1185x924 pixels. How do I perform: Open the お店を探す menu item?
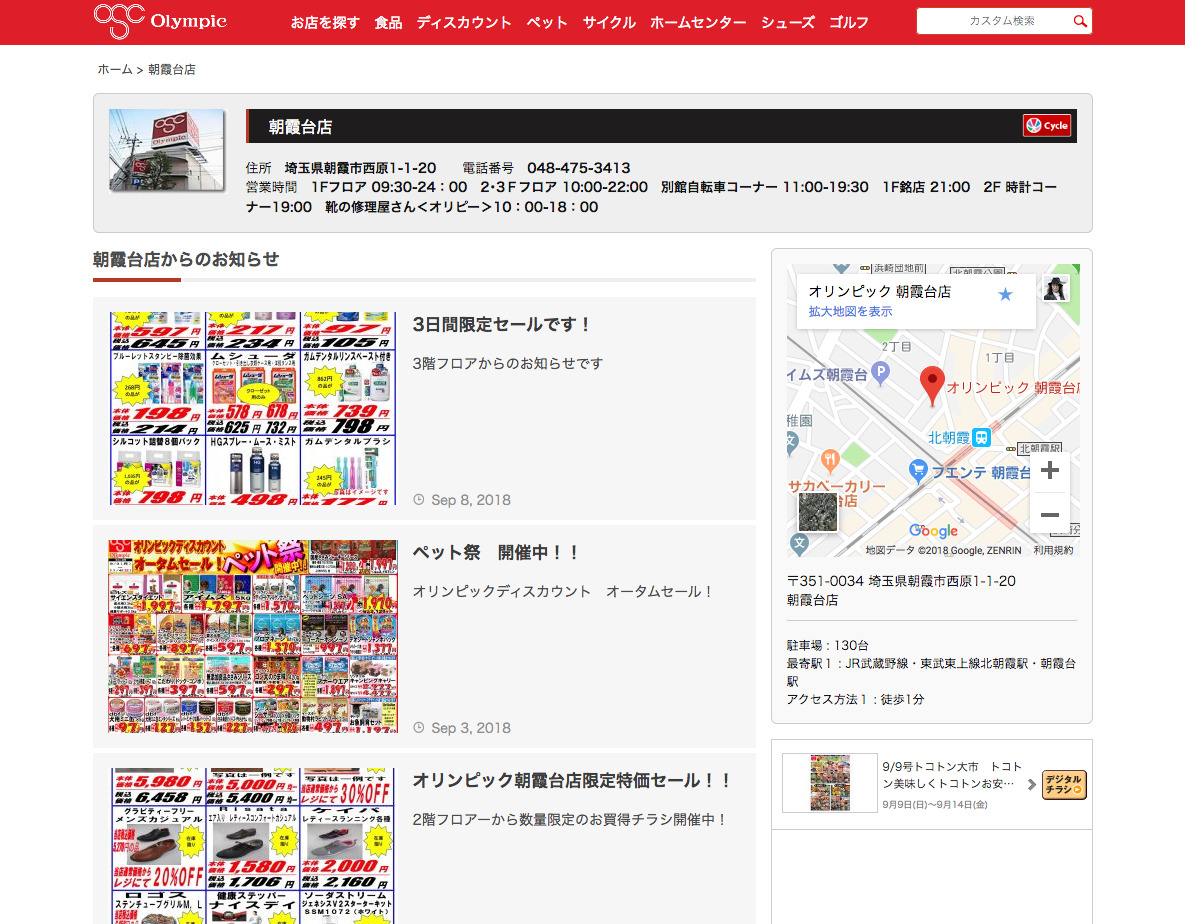pyautogui.click(x=325, y=22)
